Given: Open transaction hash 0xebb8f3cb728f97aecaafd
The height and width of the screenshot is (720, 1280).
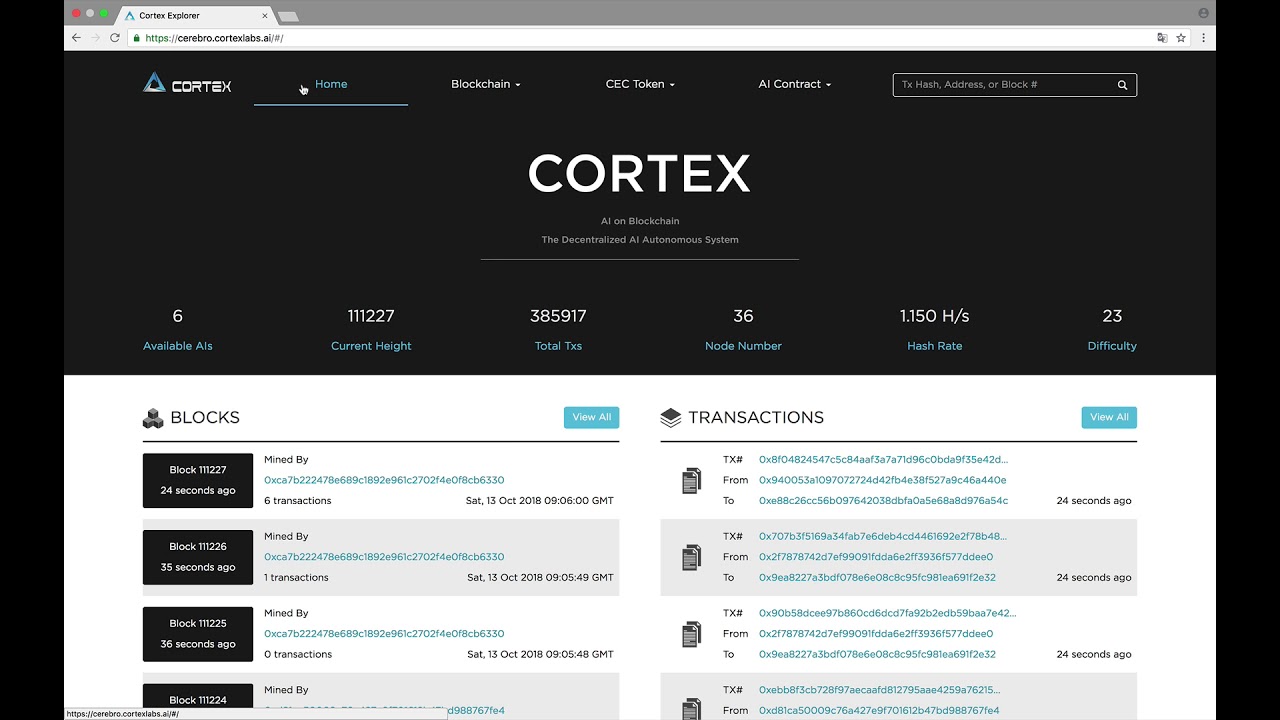Looking at the screenshot, I should pyautogui.click(x=879, y=690).
